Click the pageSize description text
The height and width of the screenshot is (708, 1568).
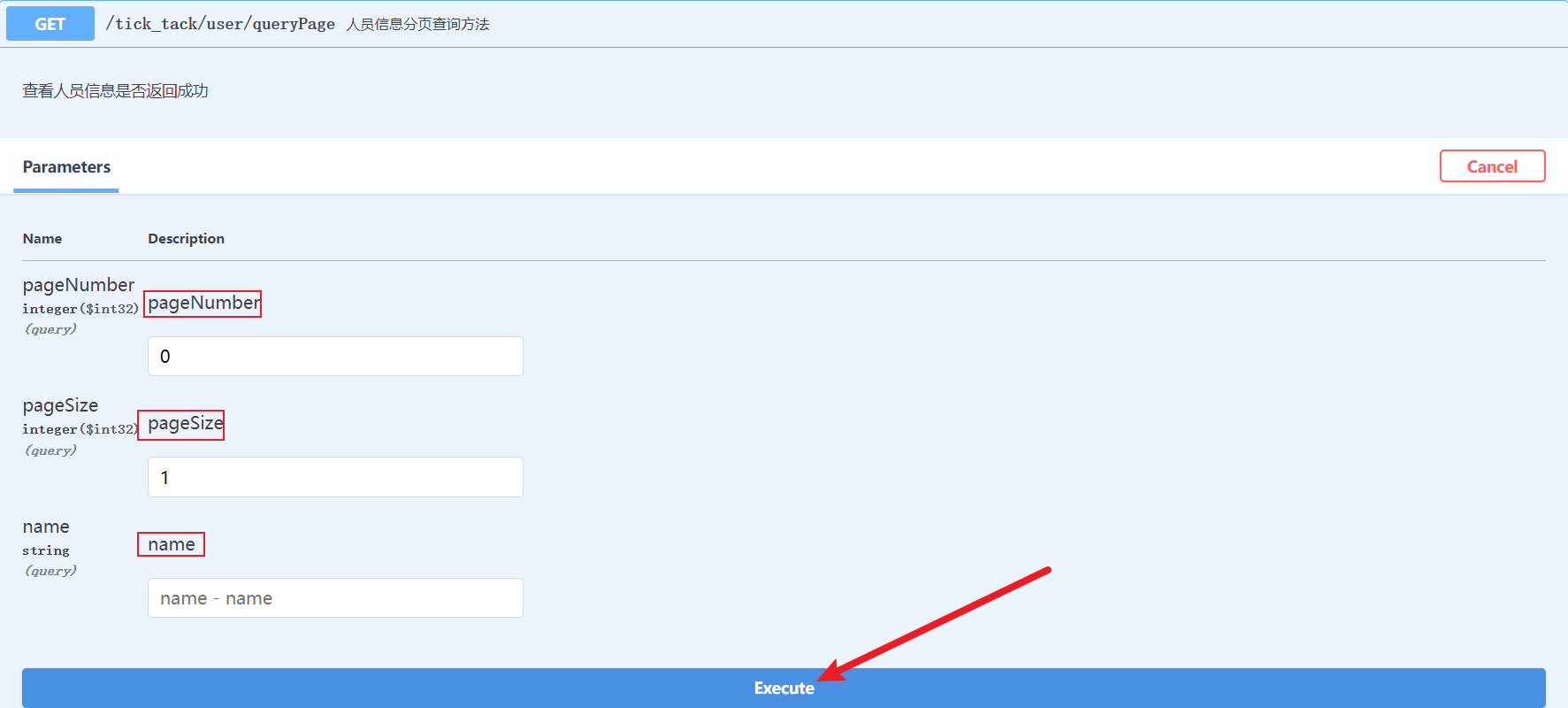[185, 424]
